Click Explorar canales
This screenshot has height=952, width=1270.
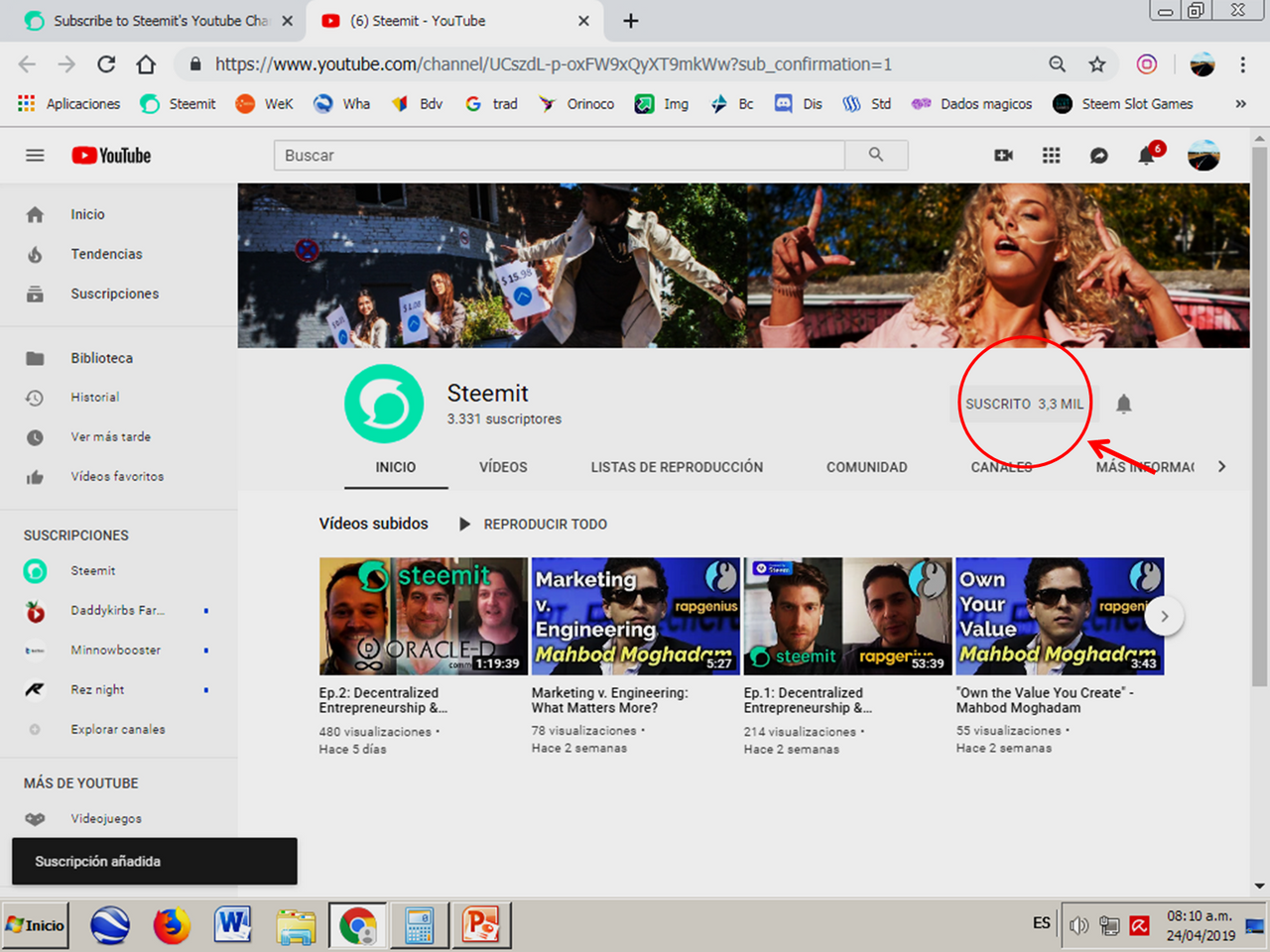pos(119,730)
